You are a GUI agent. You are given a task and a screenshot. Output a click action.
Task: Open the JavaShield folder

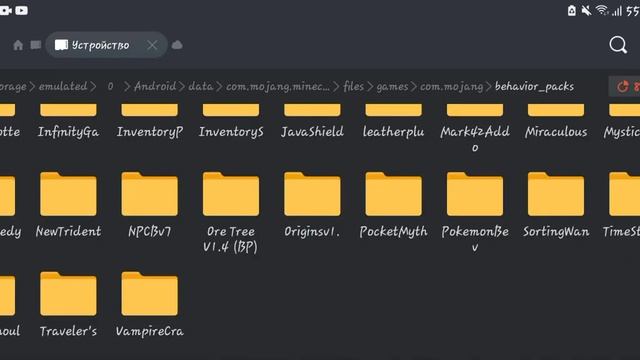click(x=312, y=121)
